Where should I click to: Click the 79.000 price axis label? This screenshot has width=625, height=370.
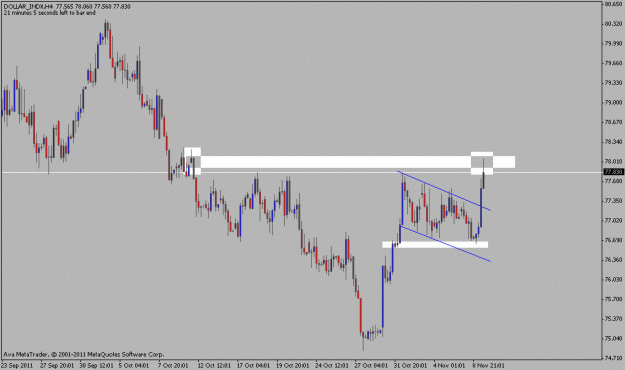pyautogui.click(x=614, y=102)
